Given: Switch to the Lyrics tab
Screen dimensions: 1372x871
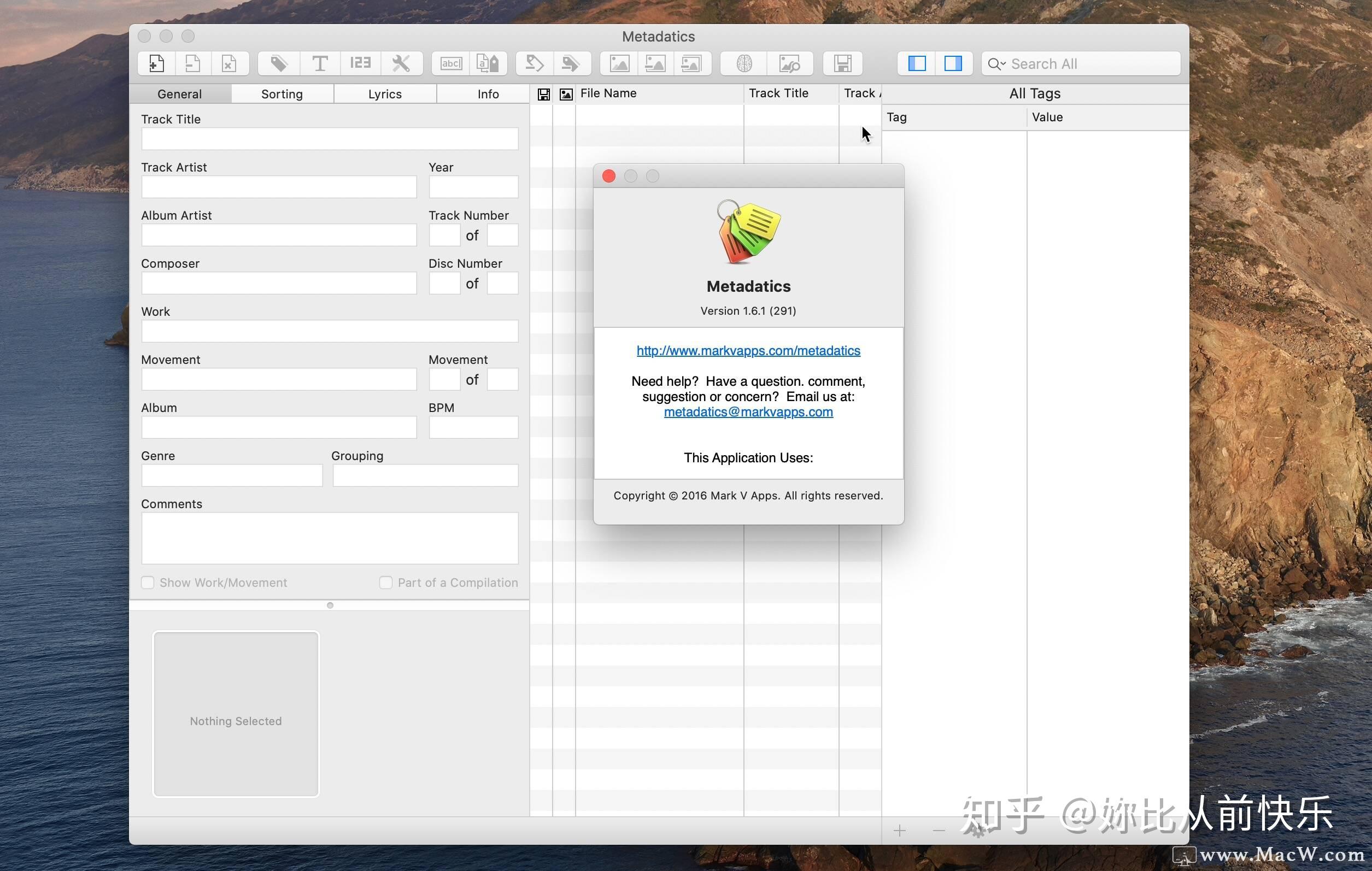Looking at the screenshot, I should [385, 94].
